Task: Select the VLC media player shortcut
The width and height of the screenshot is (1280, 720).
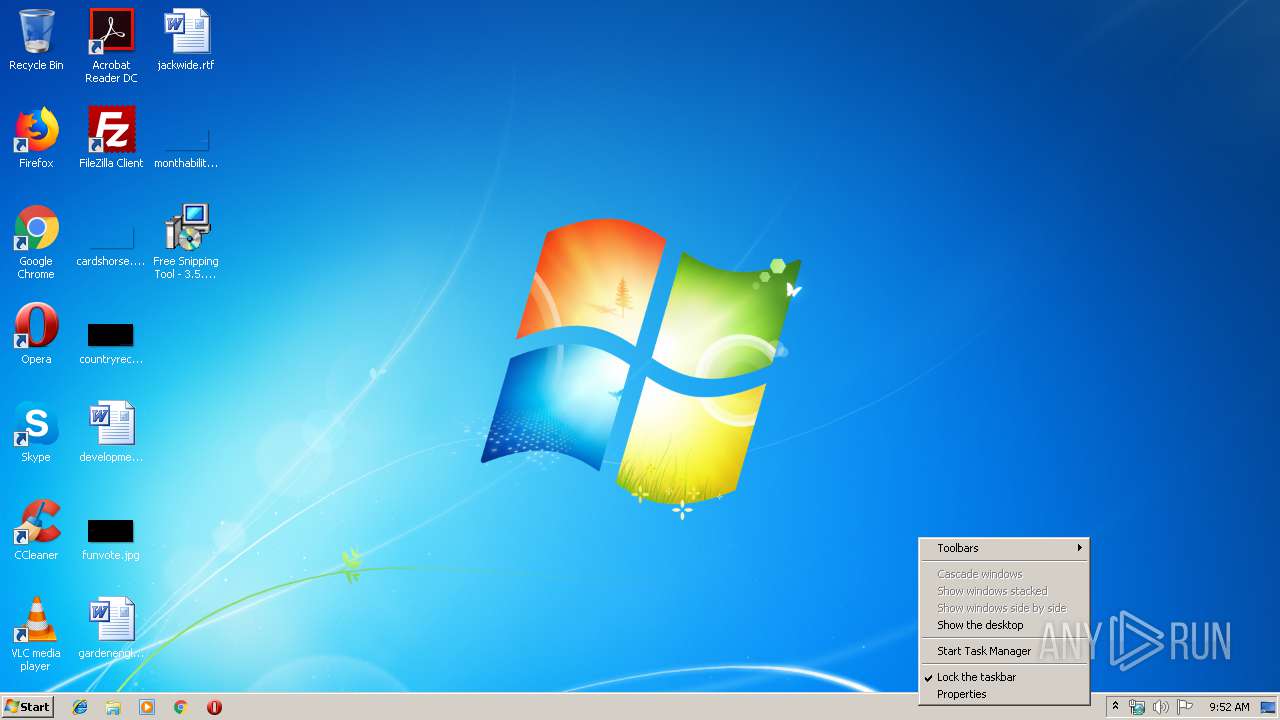Action: 36,634
